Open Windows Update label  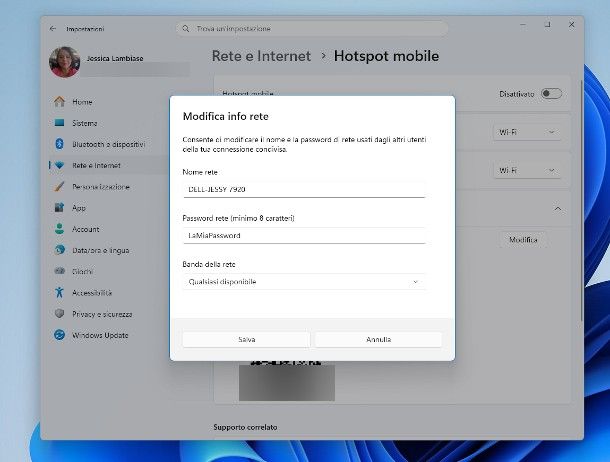100,335
